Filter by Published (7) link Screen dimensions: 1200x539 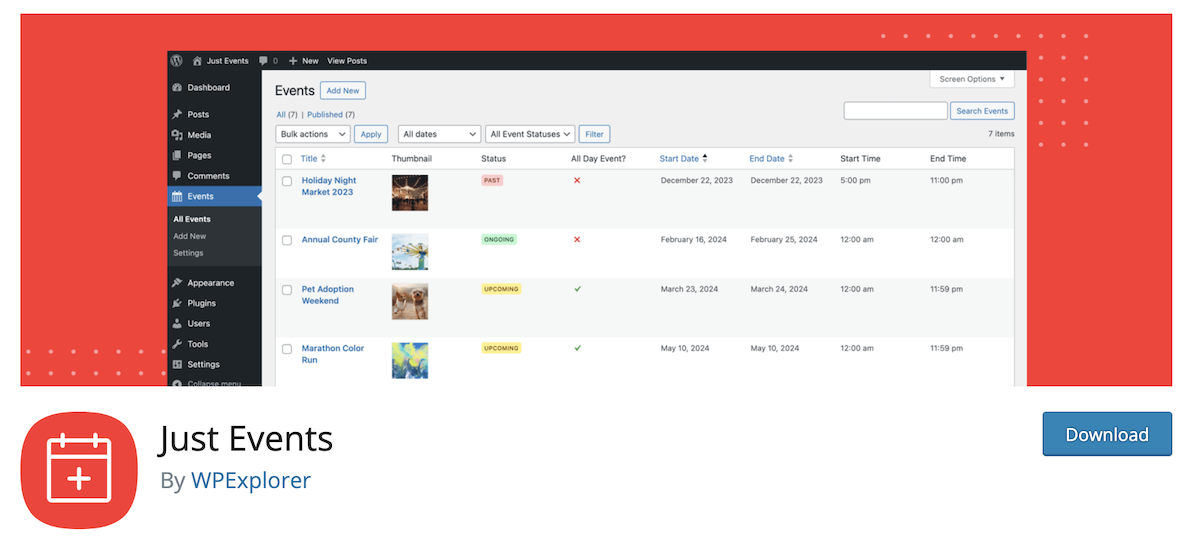pyautogui.click(x=331, y=115)
